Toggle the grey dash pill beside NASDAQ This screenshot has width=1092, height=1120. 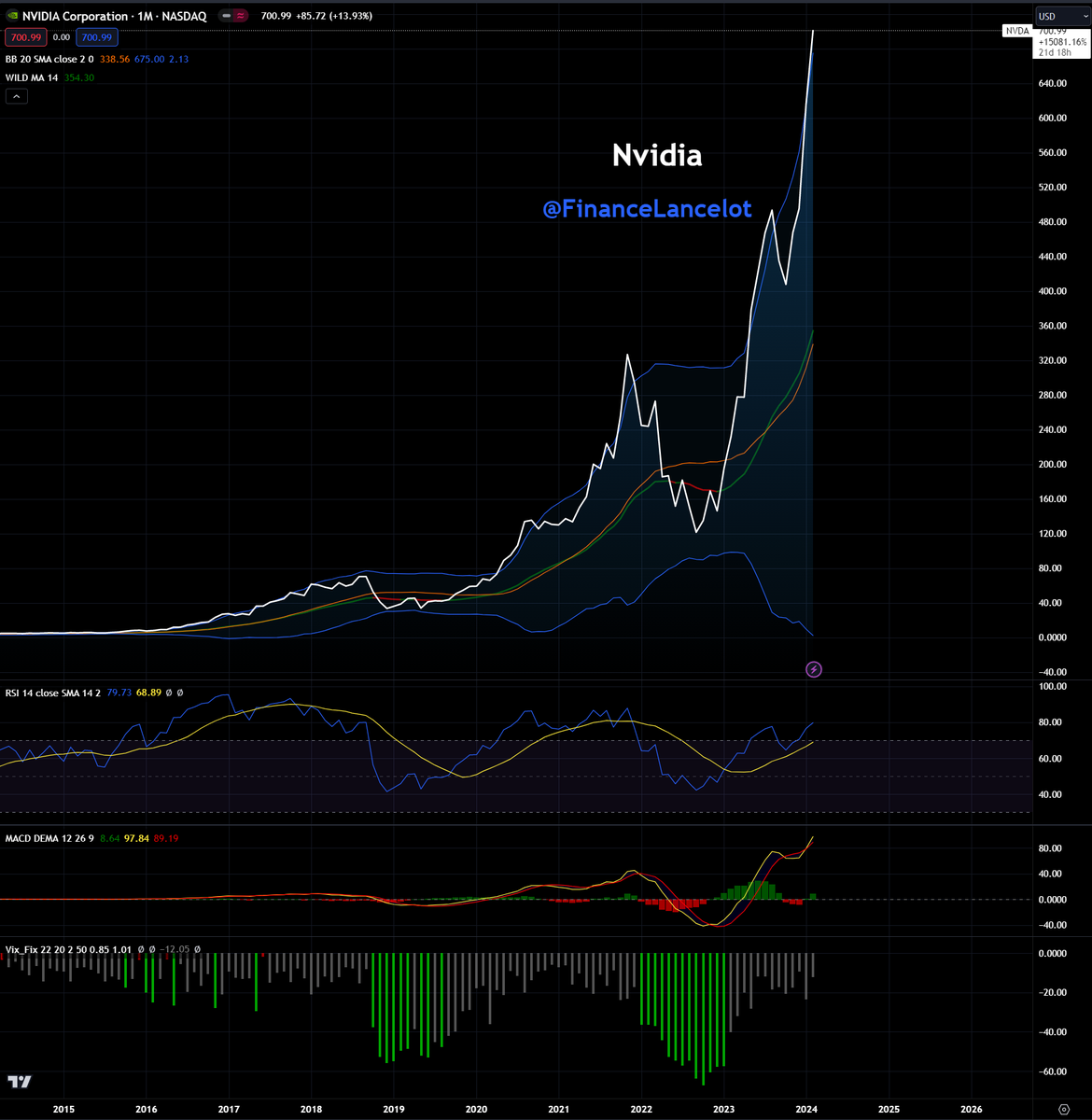(225, 16)
